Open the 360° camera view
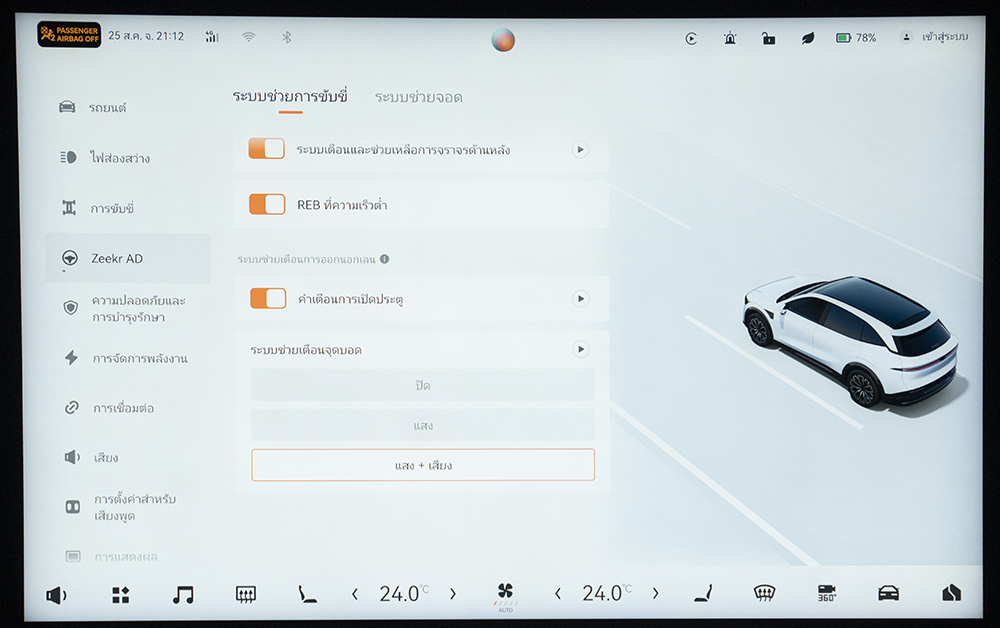 point(826,593)
